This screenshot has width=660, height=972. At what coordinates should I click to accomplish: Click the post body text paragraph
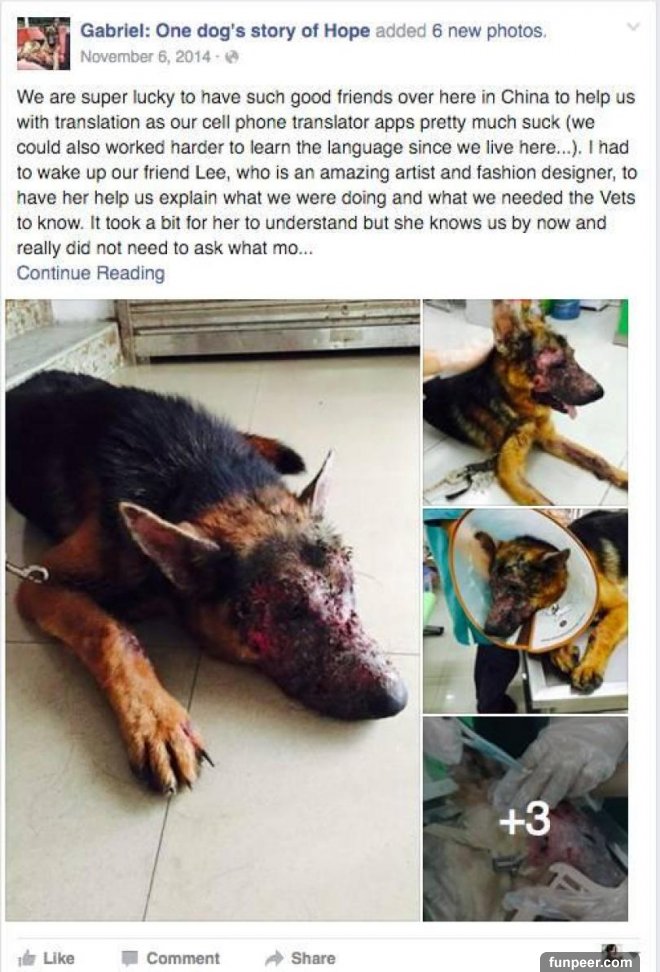tap(327, 173)
